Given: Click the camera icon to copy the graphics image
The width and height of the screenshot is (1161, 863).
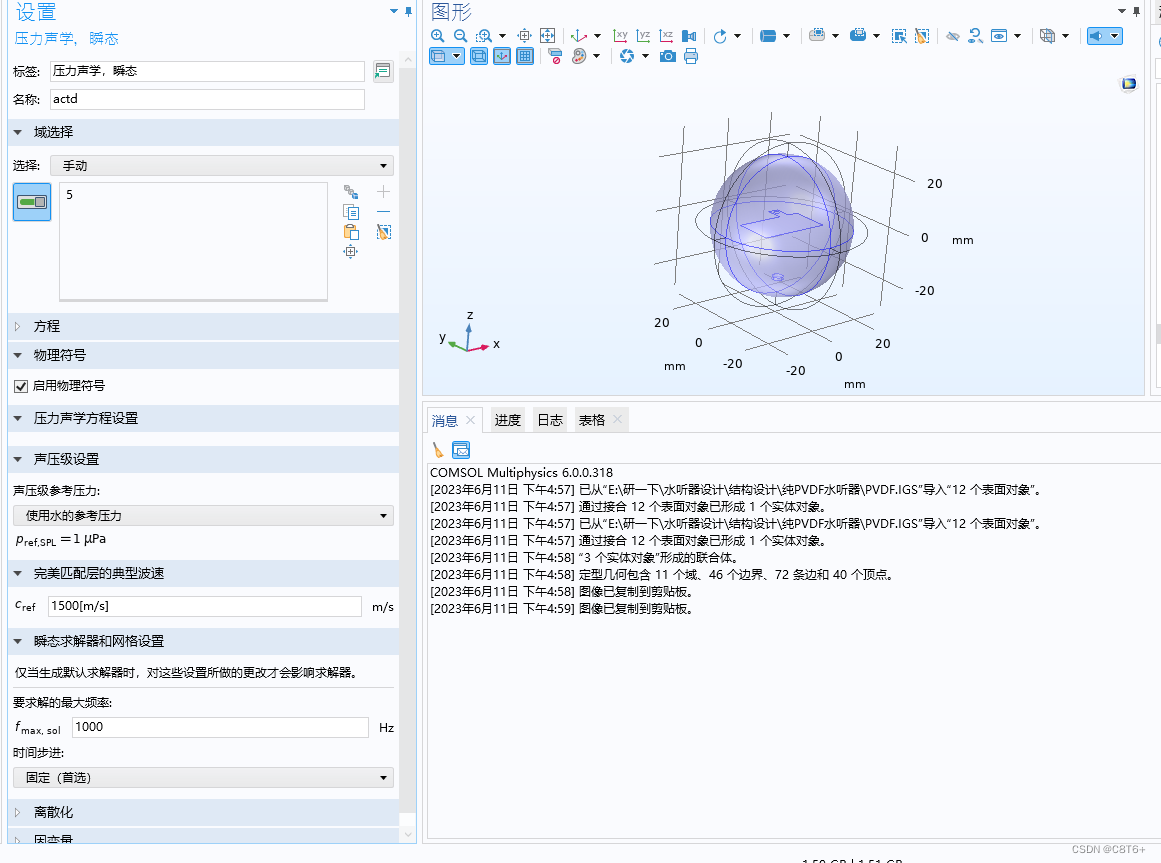Looking at the screenshot, I should click(x=668, y=56).
